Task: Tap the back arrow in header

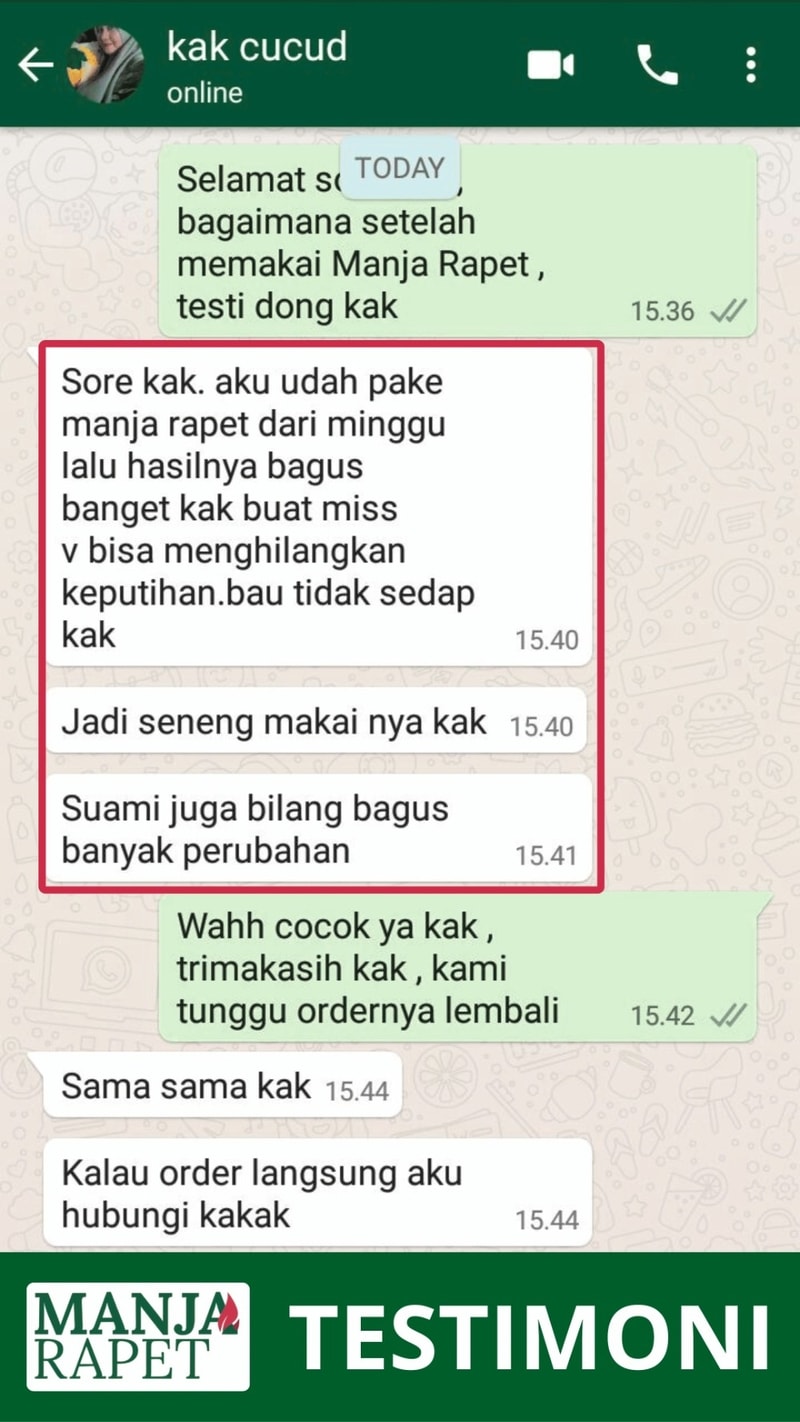Action: tap(35, 66)
